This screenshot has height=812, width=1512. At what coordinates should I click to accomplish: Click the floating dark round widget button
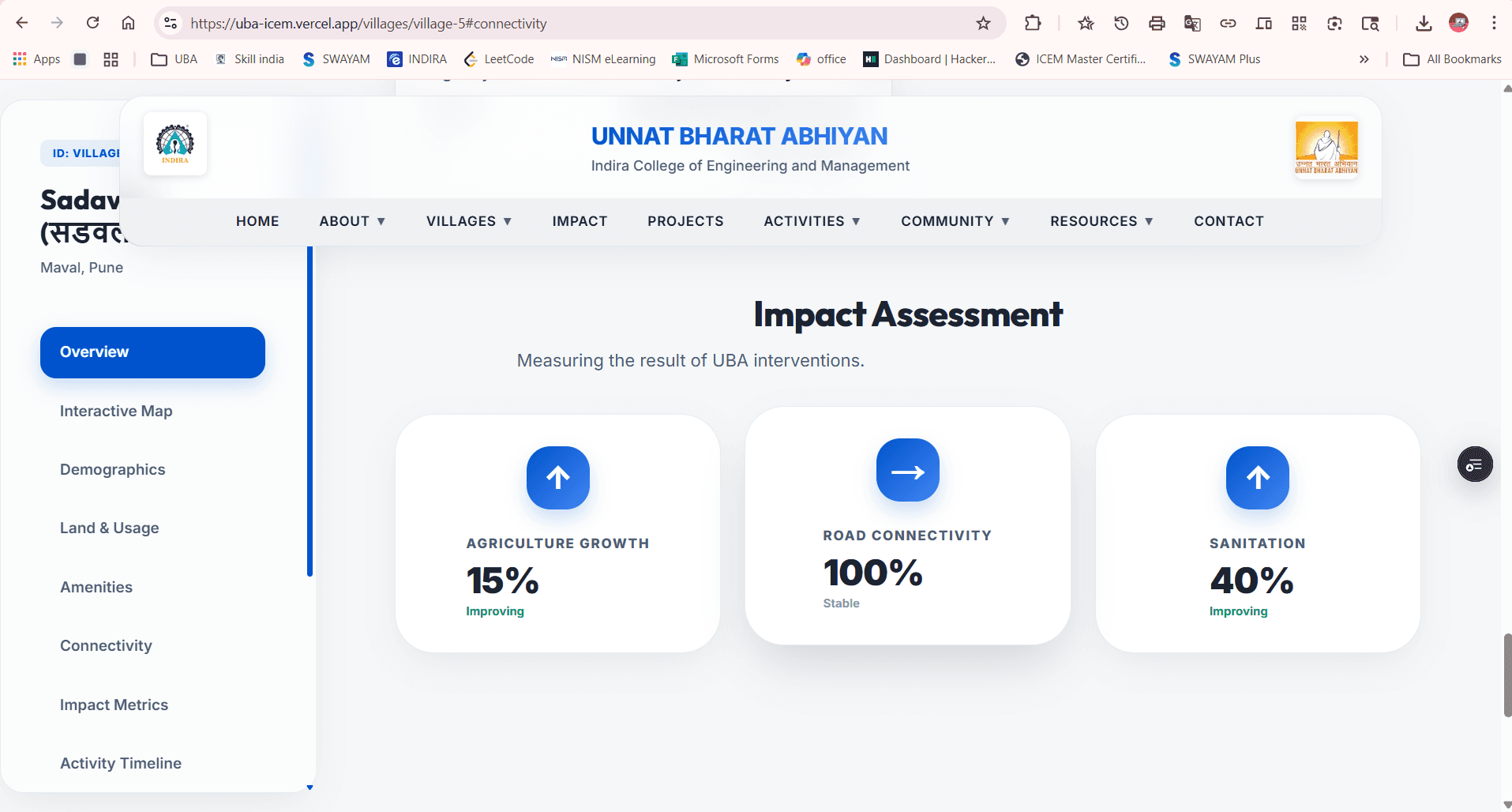pos(1475,464)
